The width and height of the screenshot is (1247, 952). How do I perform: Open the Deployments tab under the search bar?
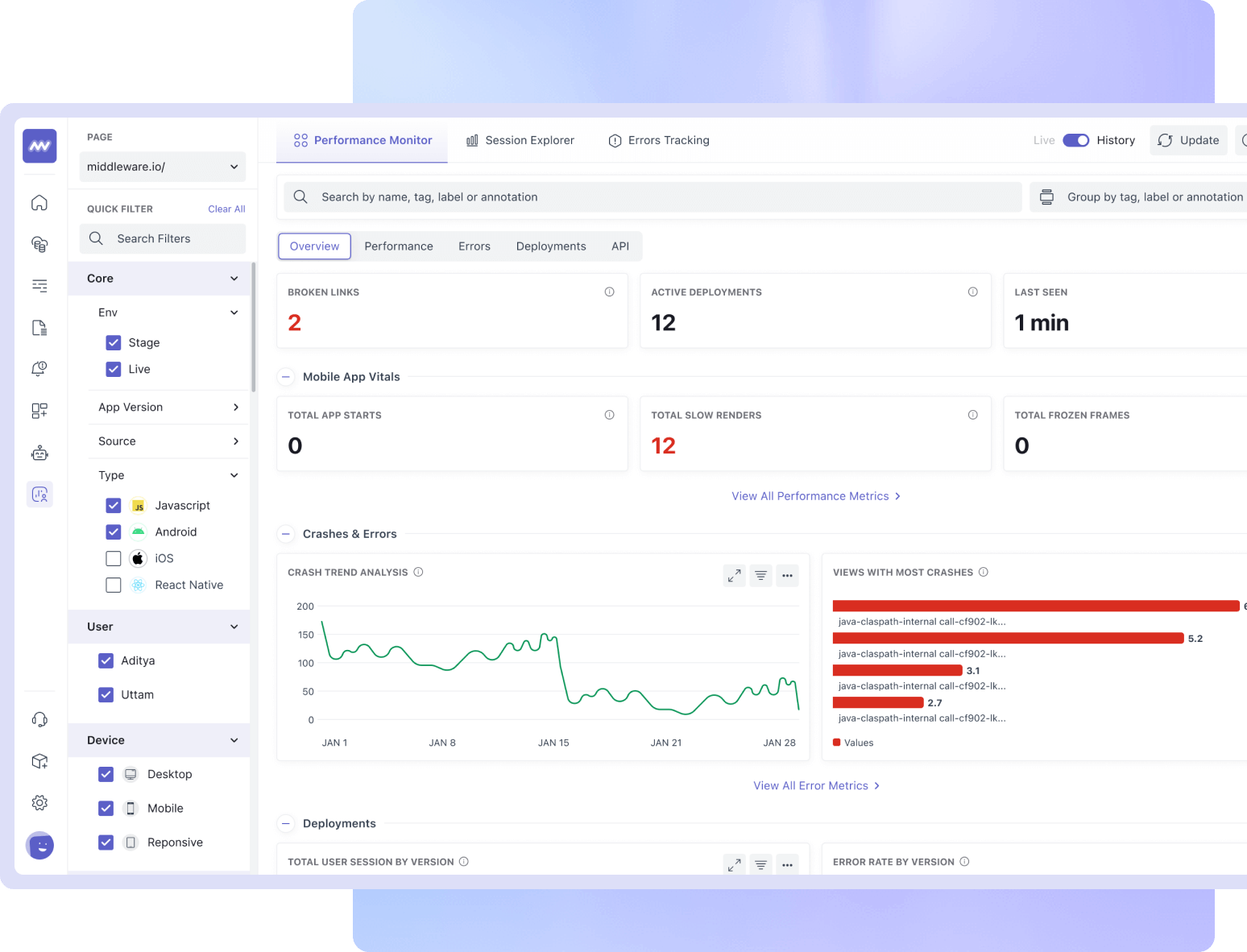[x=550, y=246]
